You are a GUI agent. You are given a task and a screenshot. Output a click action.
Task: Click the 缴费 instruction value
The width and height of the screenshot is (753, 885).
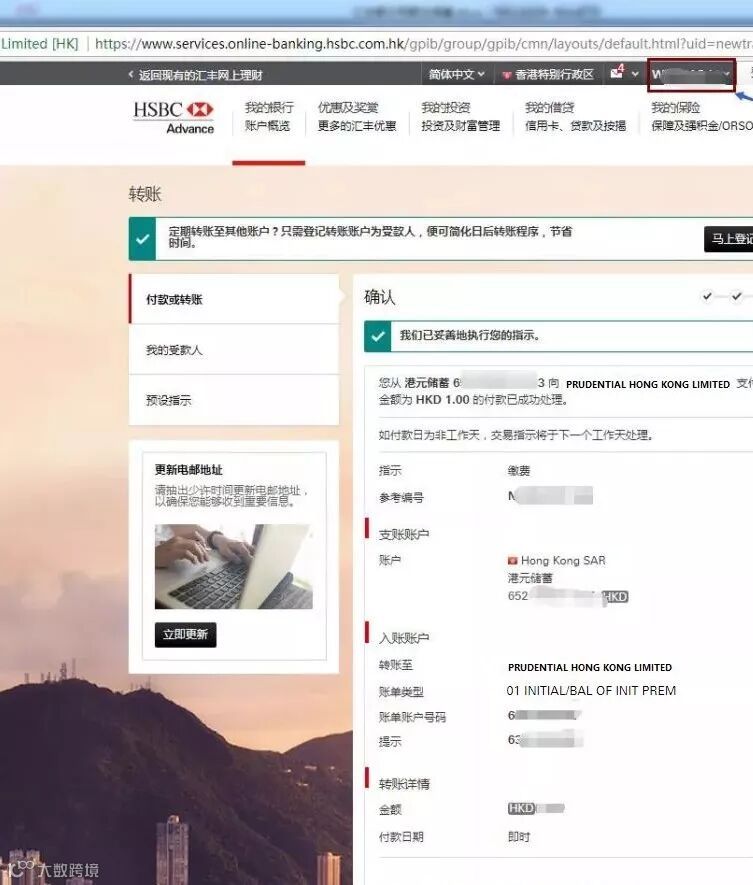coord(519,470)
